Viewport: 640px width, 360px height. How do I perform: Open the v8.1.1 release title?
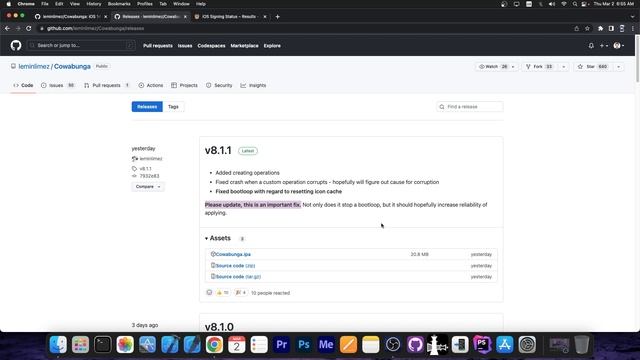click(218, 151)
